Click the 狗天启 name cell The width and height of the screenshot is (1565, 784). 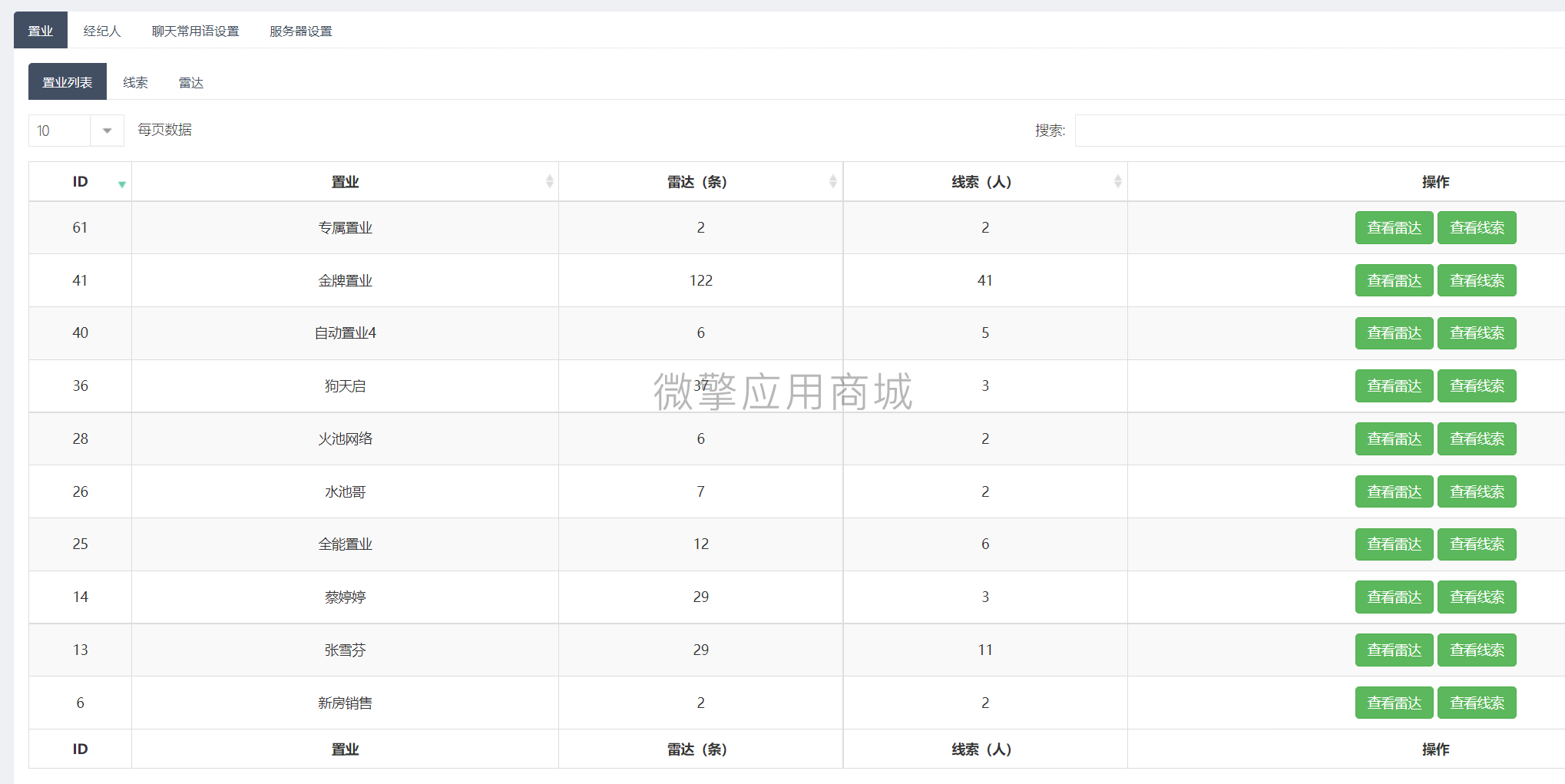pos(345,386)
